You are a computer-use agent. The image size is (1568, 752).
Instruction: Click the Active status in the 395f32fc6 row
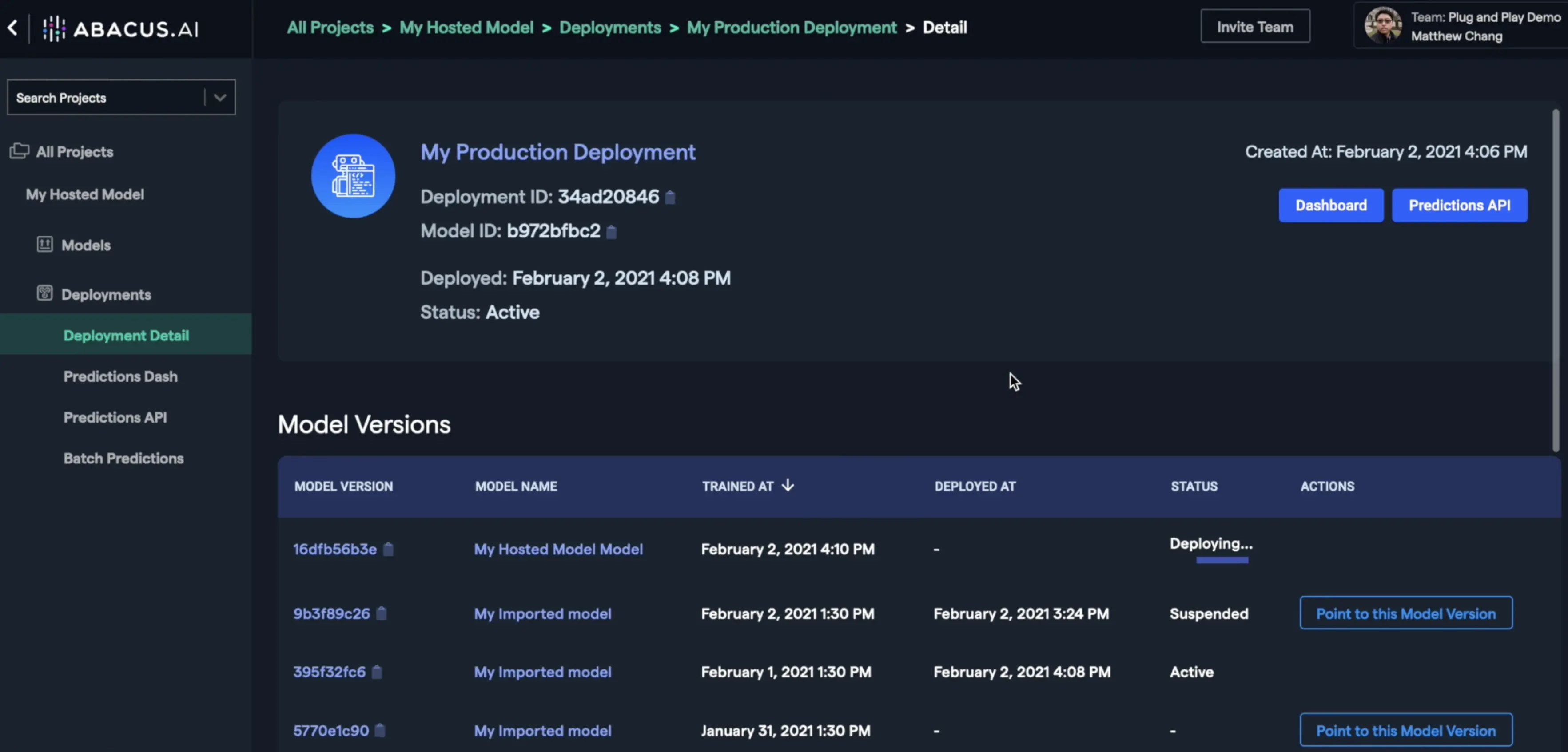(x=1192, y=672)
